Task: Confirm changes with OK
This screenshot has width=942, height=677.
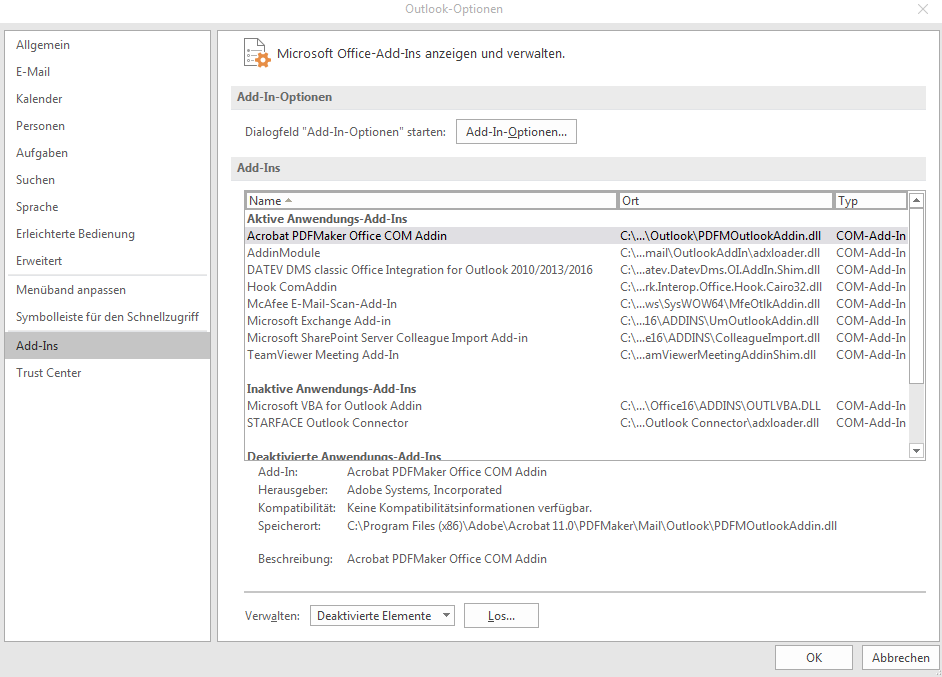Action: click(x=813, y=657)
